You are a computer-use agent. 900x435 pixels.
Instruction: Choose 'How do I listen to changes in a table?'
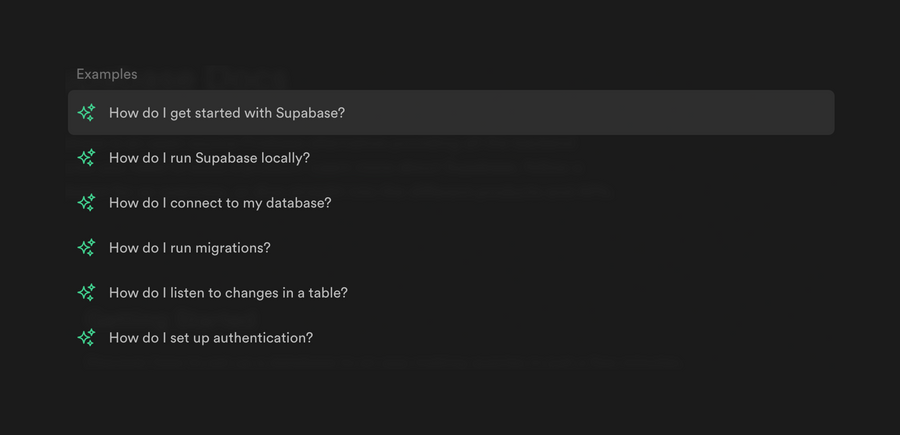[x=451, y=293]
